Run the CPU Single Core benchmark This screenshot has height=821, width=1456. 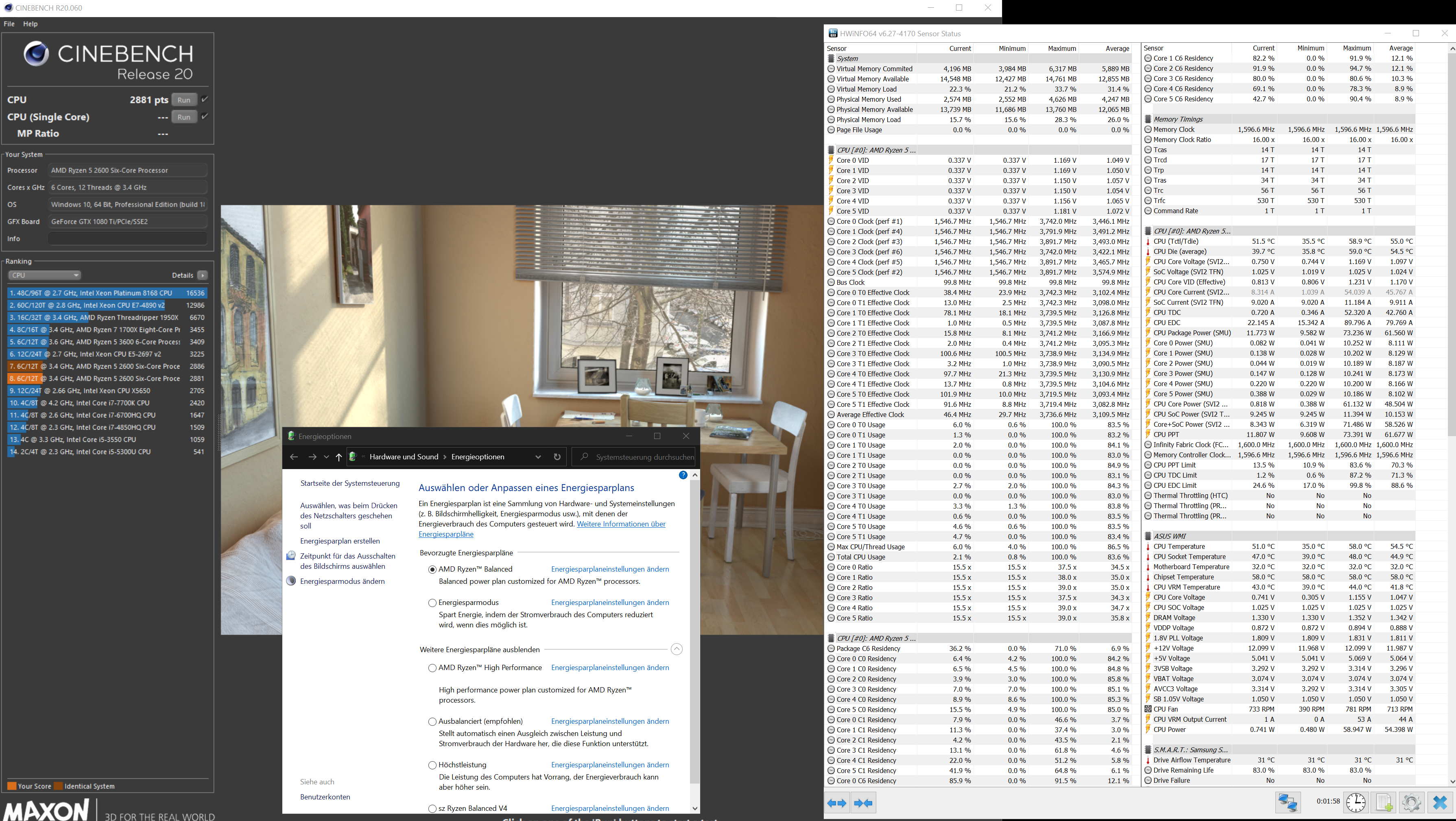tap(184, 117)
